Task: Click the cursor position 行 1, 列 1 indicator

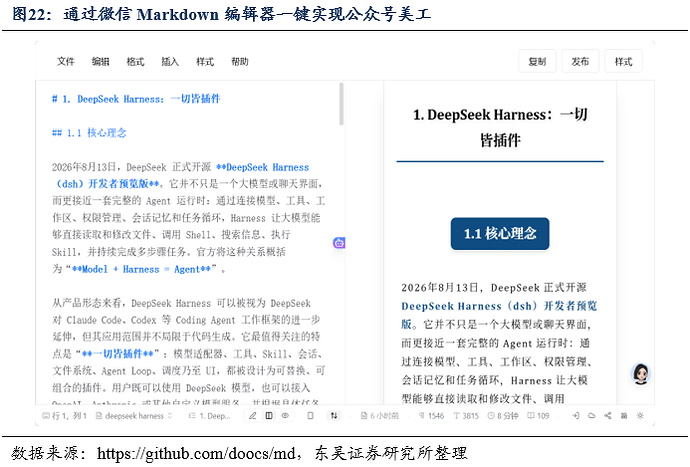Action: click(64, 416)
